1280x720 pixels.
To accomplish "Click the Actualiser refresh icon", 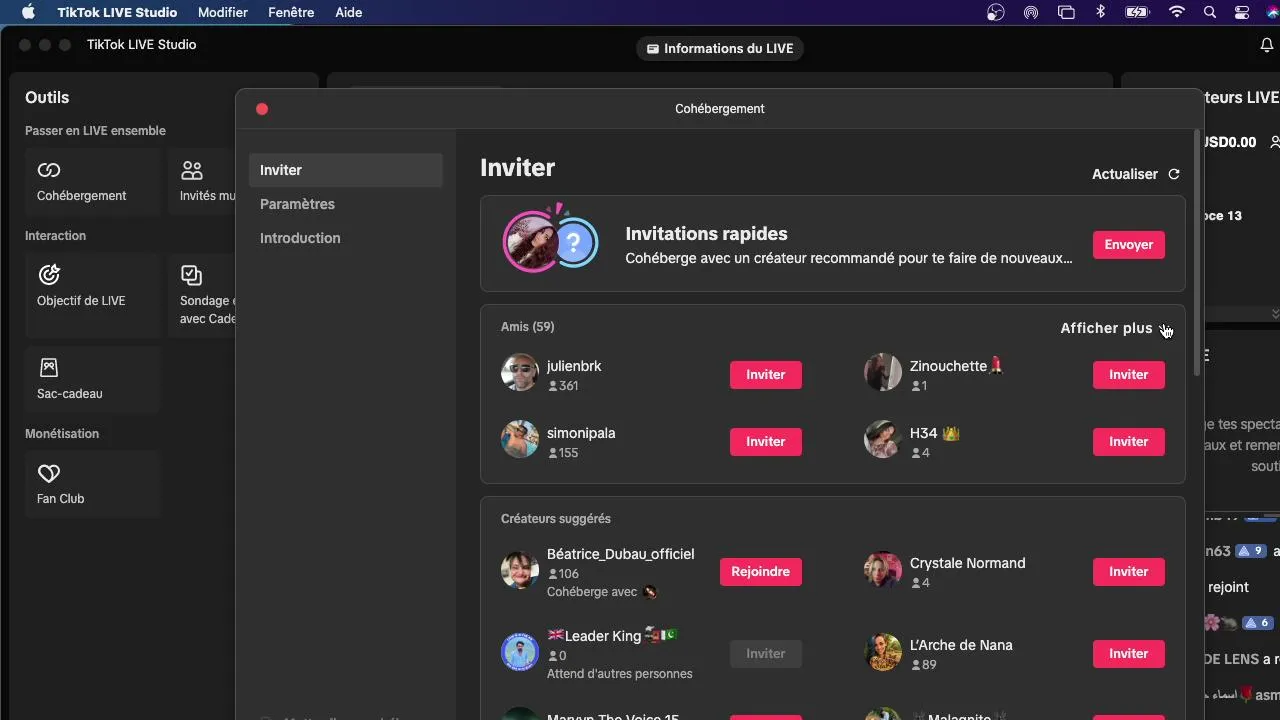I will tap(1174, 174).
